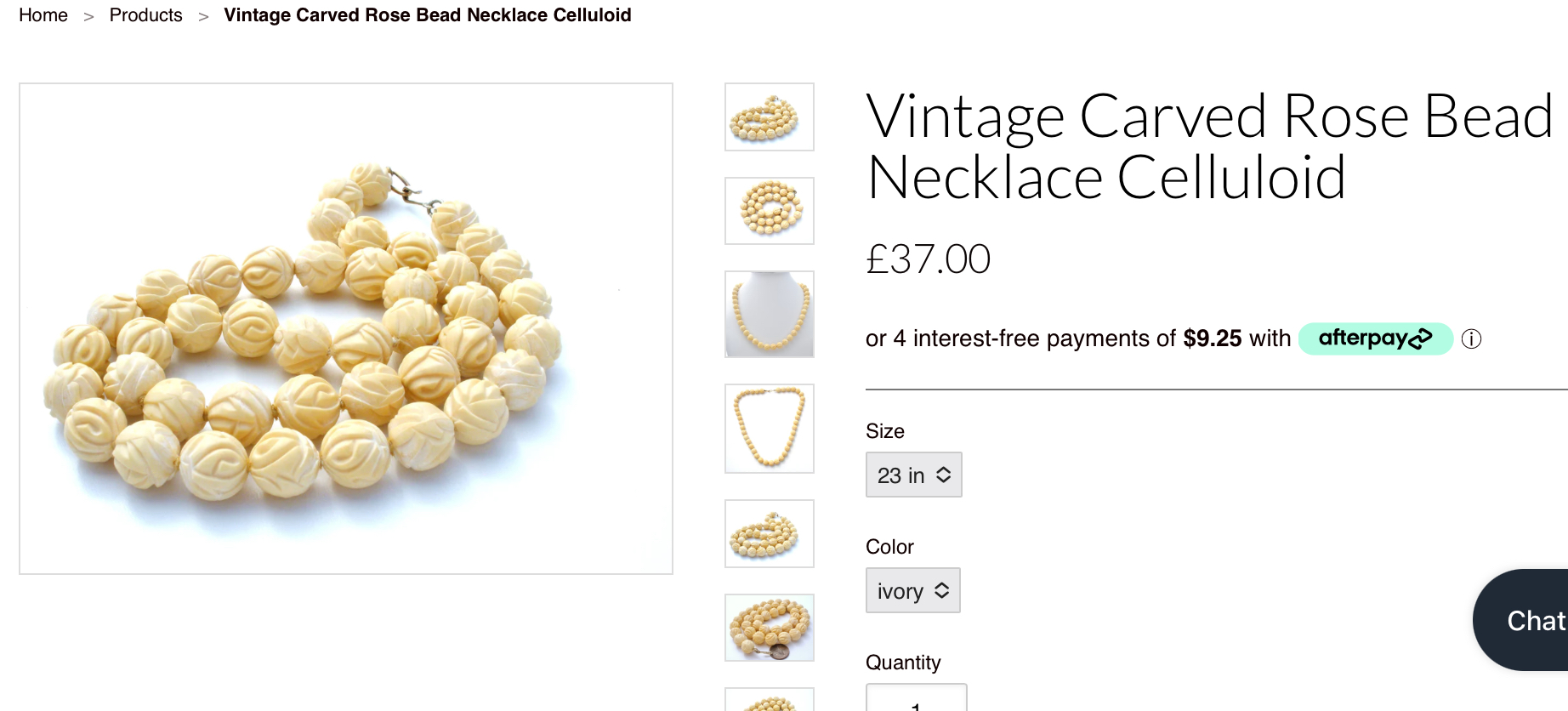This screenshot has width=1568, height=711.
Task: Show the thumbnail of the necklace on a bust
Action: [x=769, y=314]
